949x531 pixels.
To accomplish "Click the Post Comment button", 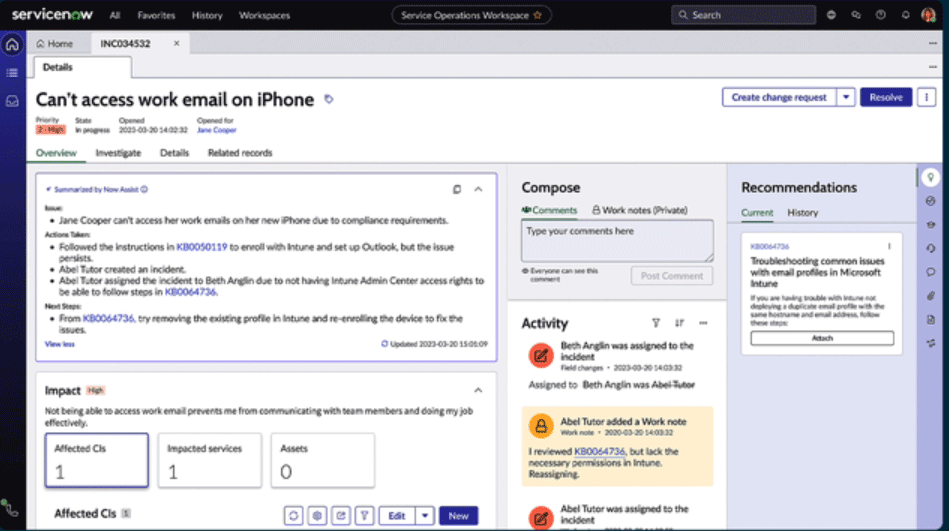I will (x=672, y=275).
